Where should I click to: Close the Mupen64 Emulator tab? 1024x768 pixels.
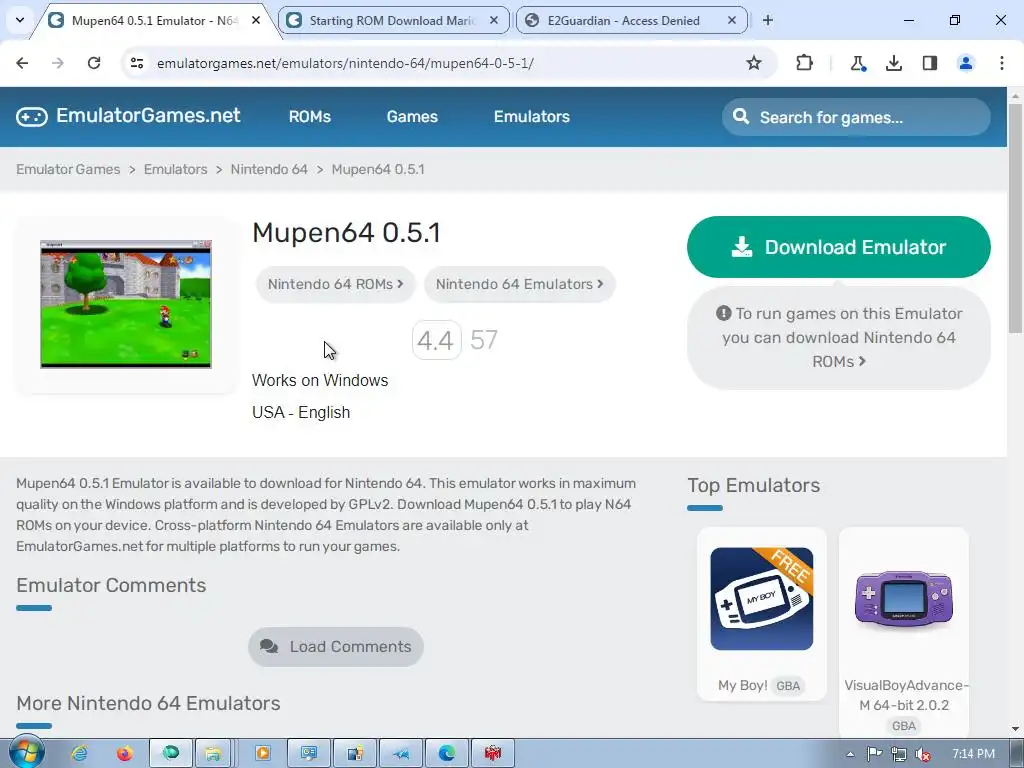(256, 20)
